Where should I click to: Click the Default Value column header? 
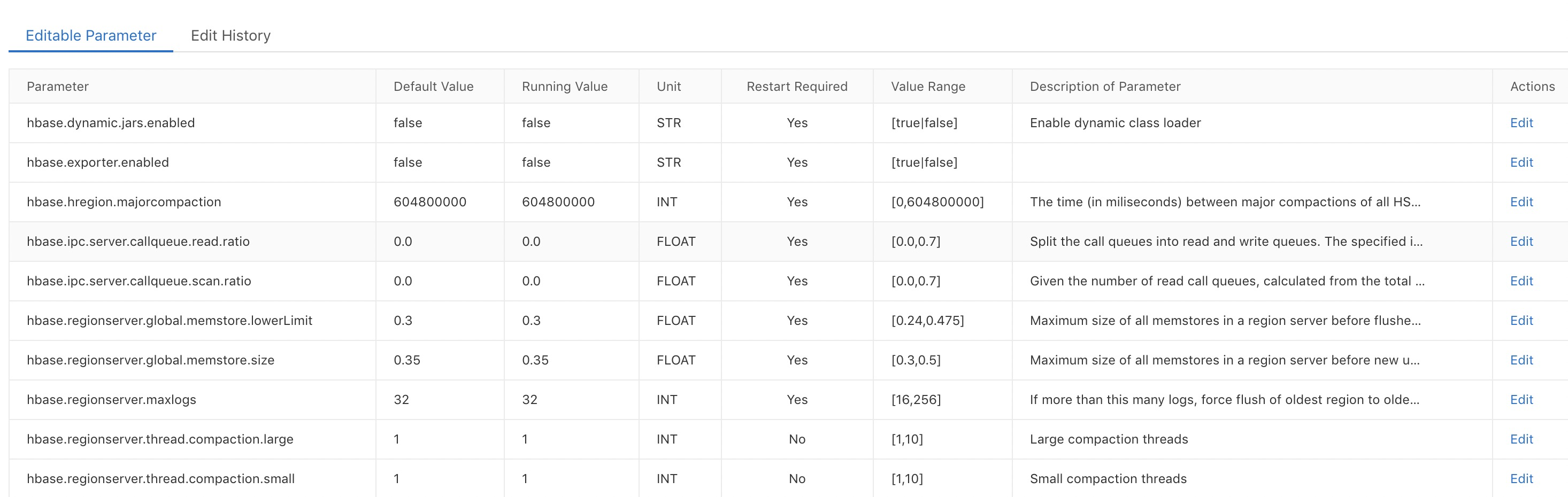tap(433, 87)
